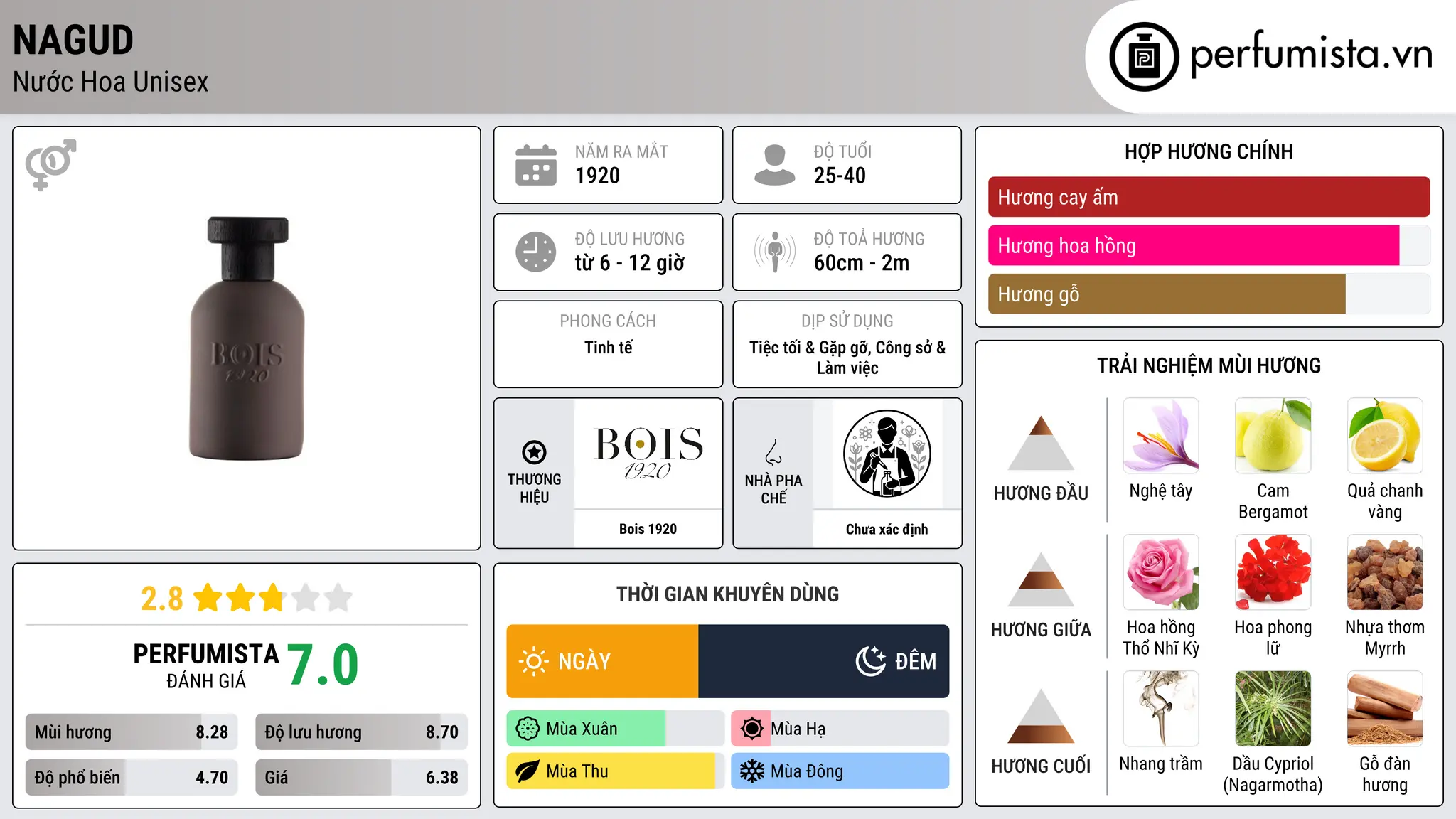
Task: Open the Nagud perfume bottle image
Action: tap(247, 338)
